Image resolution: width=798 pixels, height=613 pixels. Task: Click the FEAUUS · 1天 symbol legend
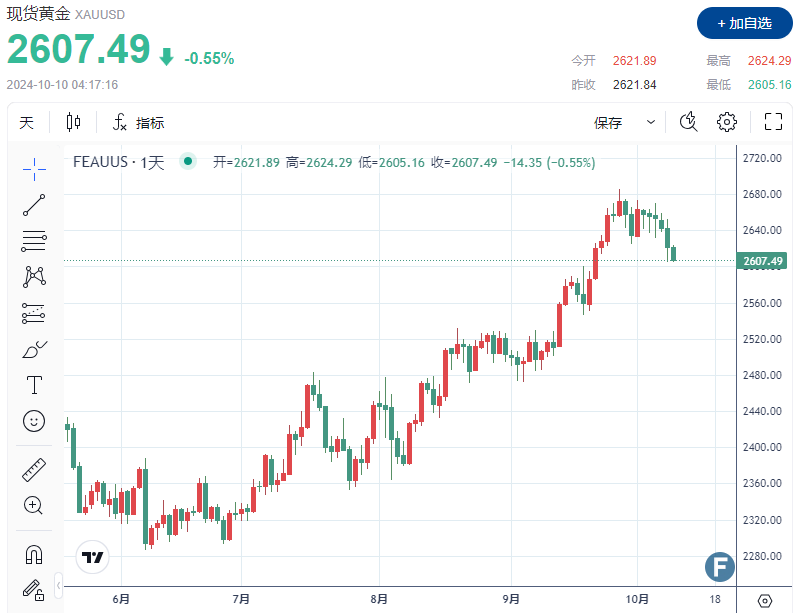119,162
